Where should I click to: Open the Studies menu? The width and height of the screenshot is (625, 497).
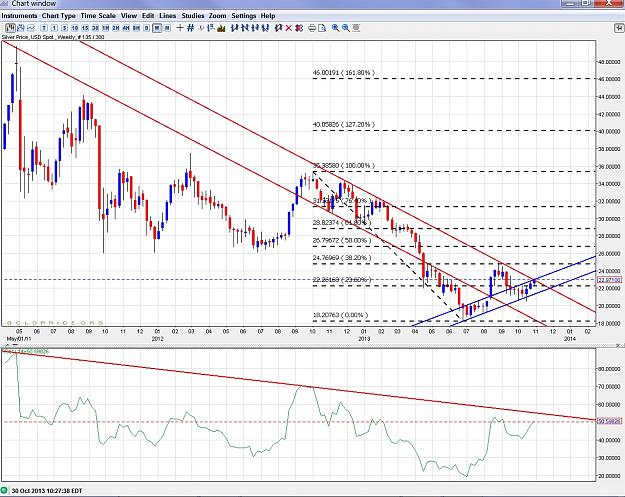tap(193, 16)
